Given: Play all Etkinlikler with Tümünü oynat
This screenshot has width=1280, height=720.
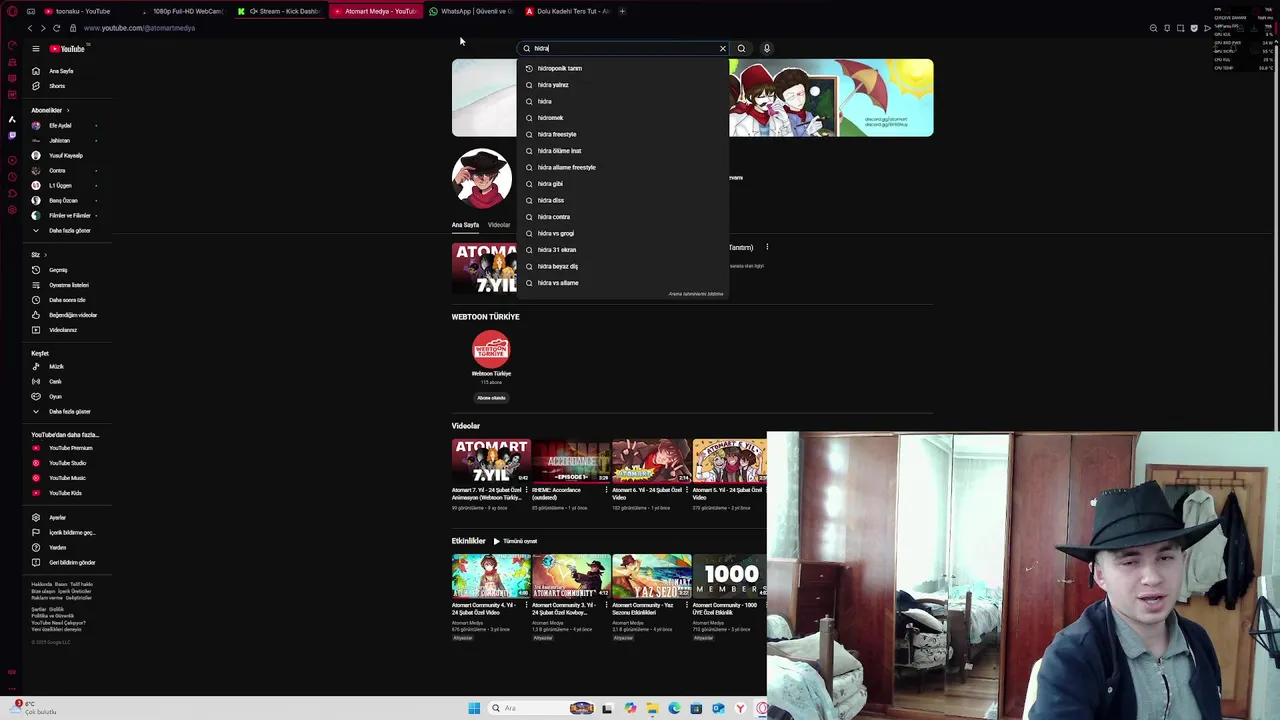Looking at the screenshot, I should pos(515,541).
